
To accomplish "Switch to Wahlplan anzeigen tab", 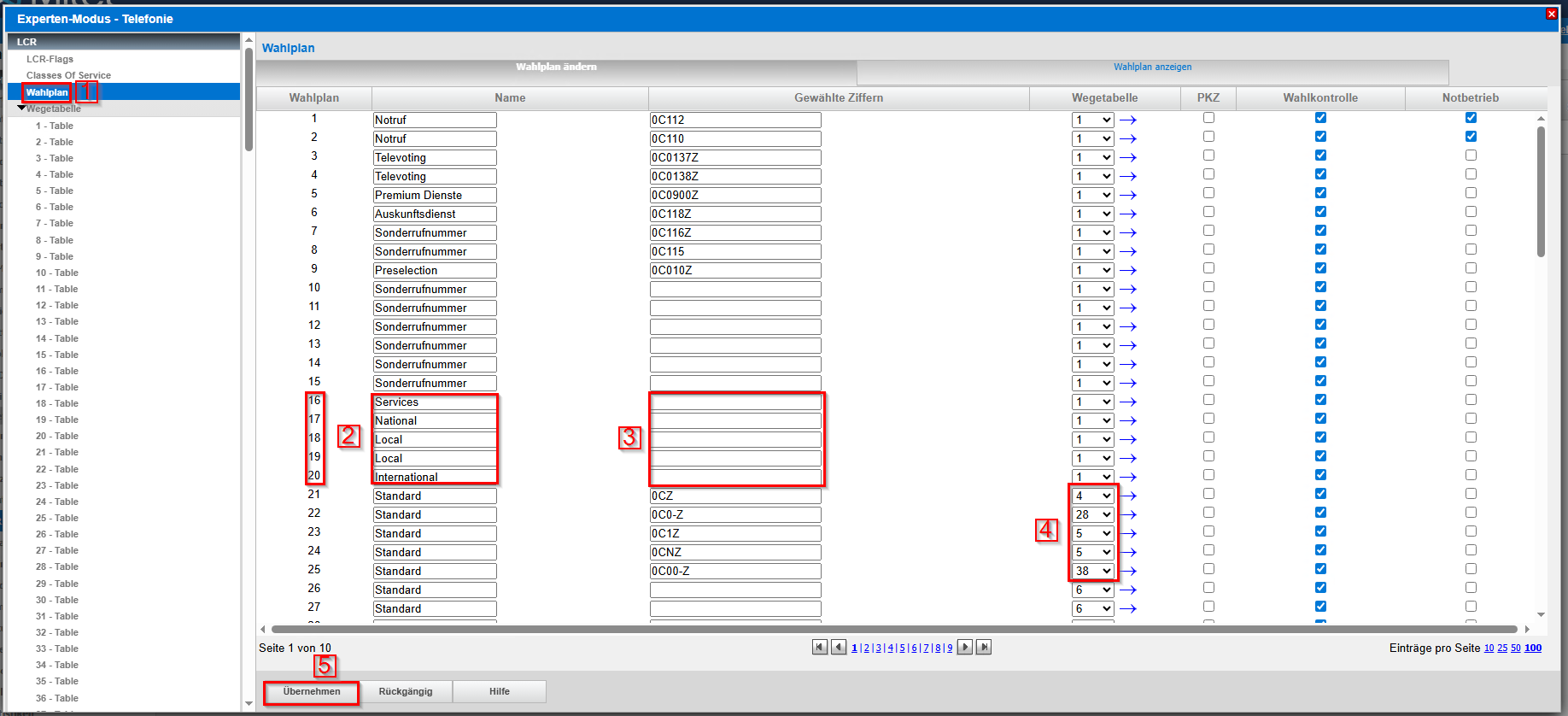I will click(1152, 67).
